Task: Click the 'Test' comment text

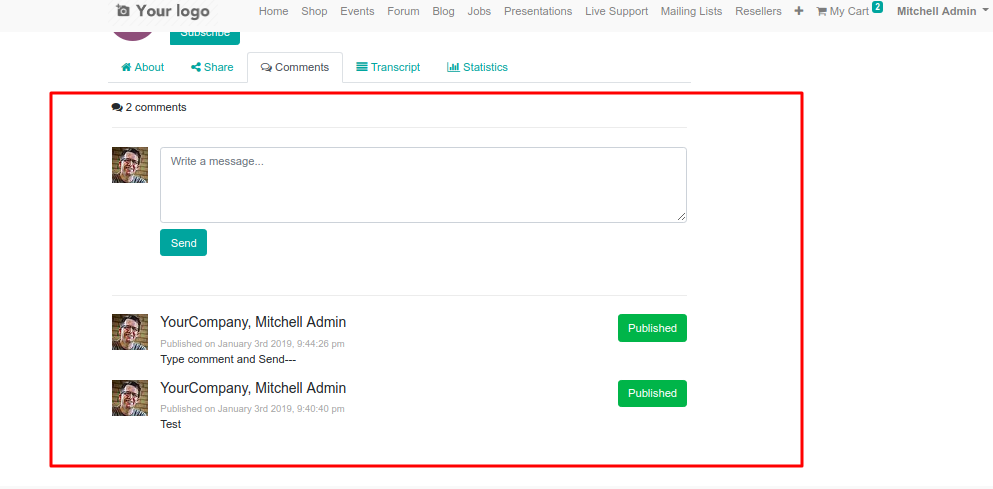Action: (x=170, y=424)
